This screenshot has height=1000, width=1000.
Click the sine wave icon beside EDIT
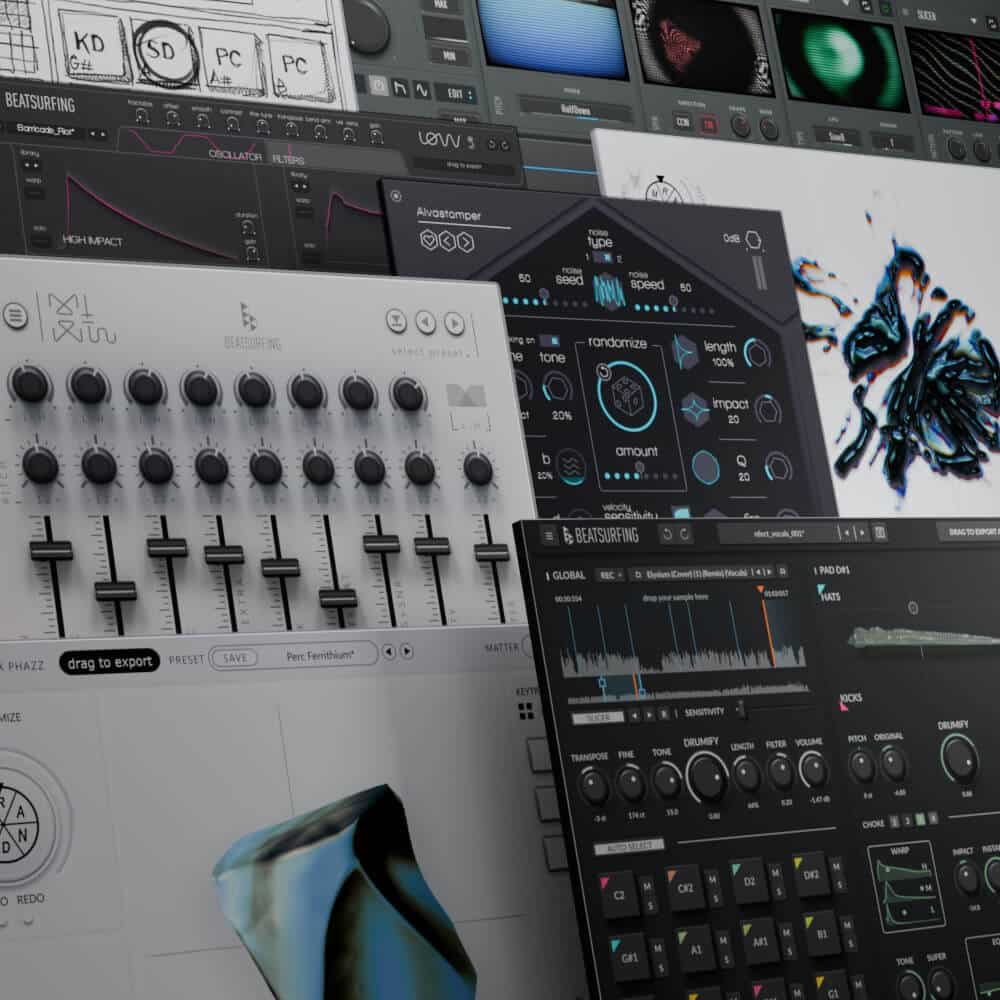click(422, 91)
